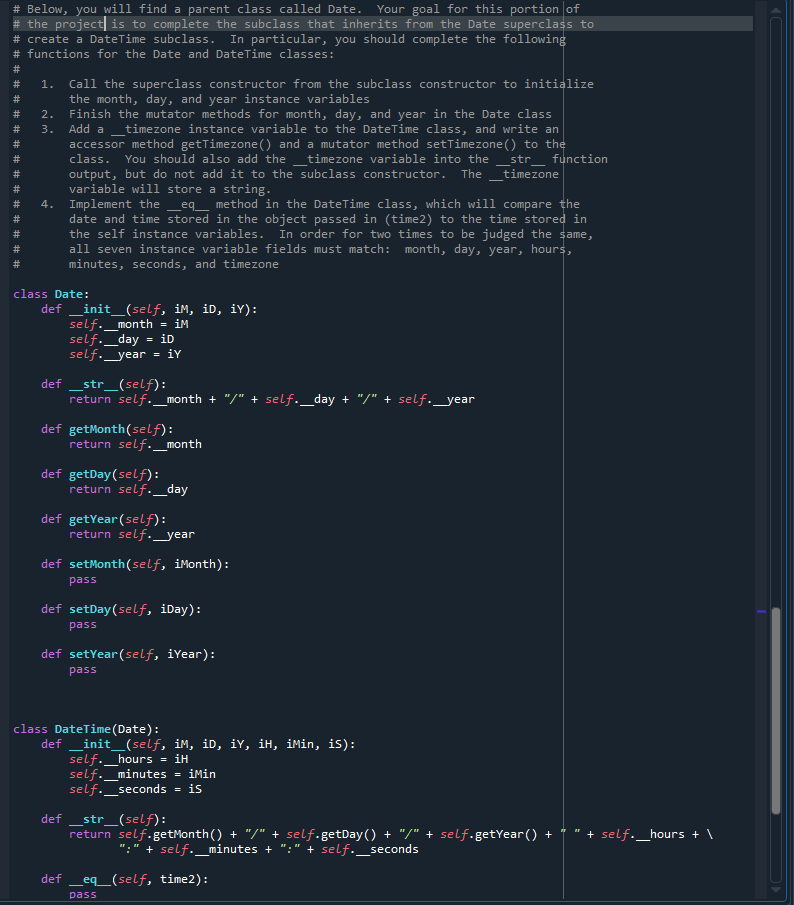Viewport: 794px width, 905px height.
Task: Click 'self.__day = iD' line
Action: [121, 339]
